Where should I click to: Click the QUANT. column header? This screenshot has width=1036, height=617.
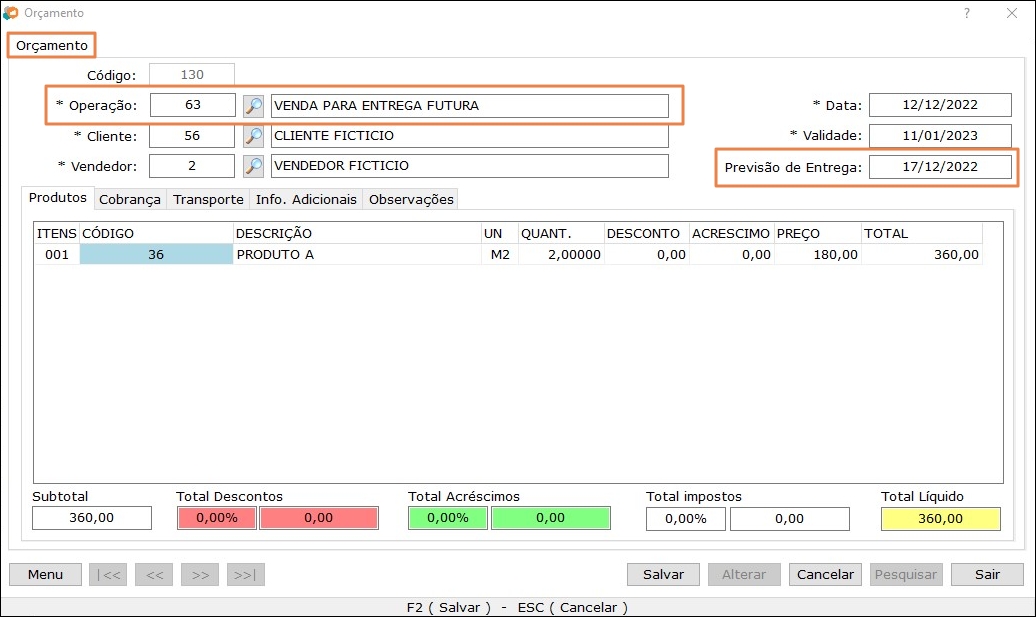[x=561, y=233]
